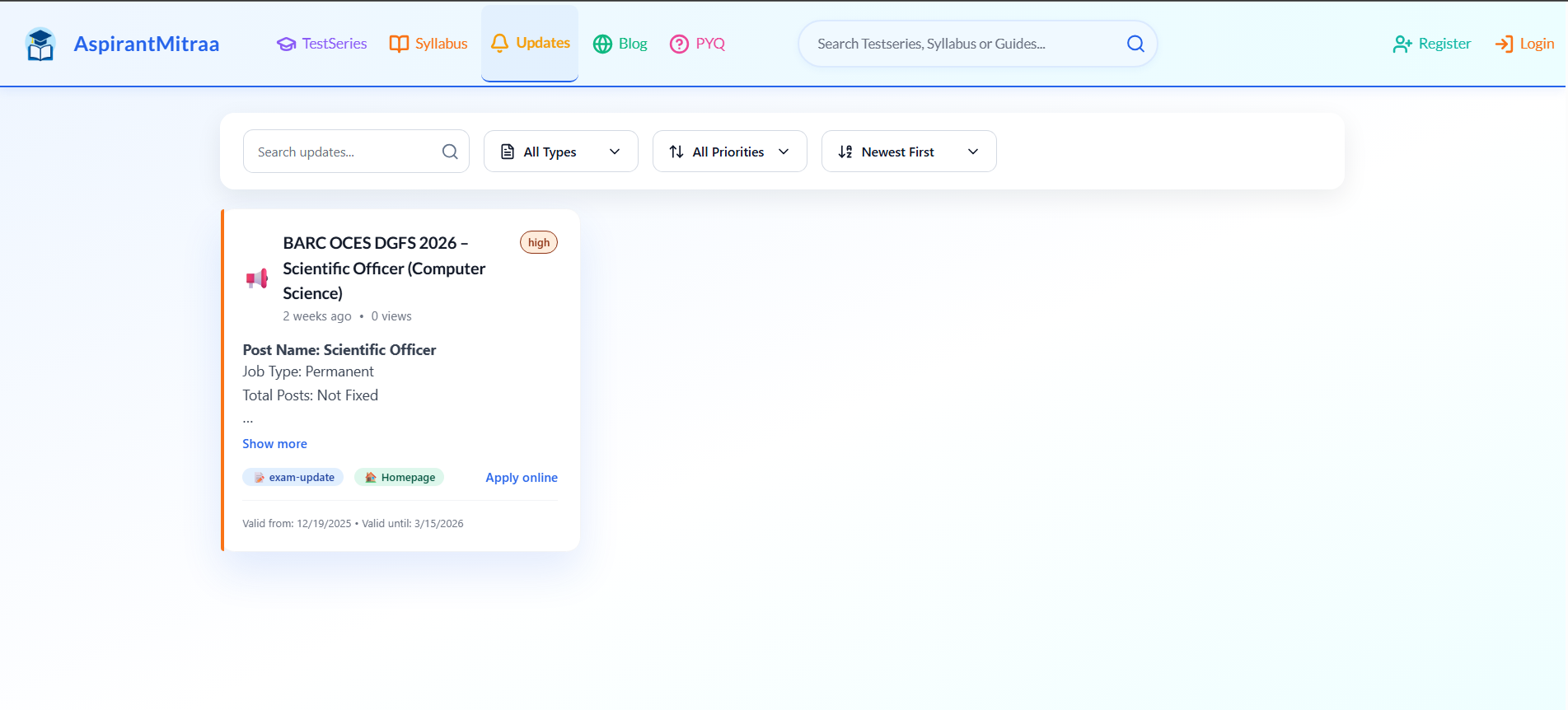1568x710 pixels.
Task: Click the Syllabus book icon
Action: pos(399,44)
